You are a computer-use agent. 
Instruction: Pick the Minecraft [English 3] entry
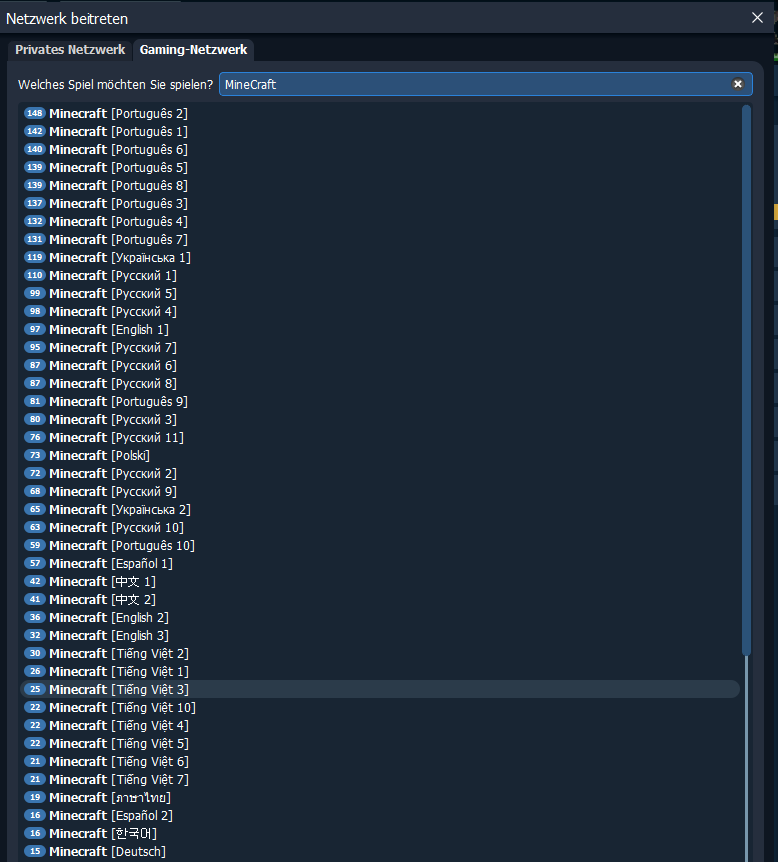[380, 636]
